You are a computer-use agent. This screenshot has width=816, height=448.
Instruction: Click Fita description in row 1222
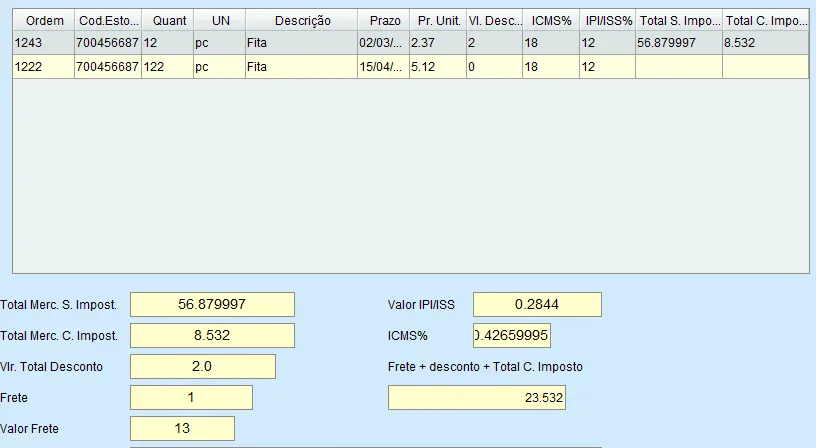pos(302,67)
